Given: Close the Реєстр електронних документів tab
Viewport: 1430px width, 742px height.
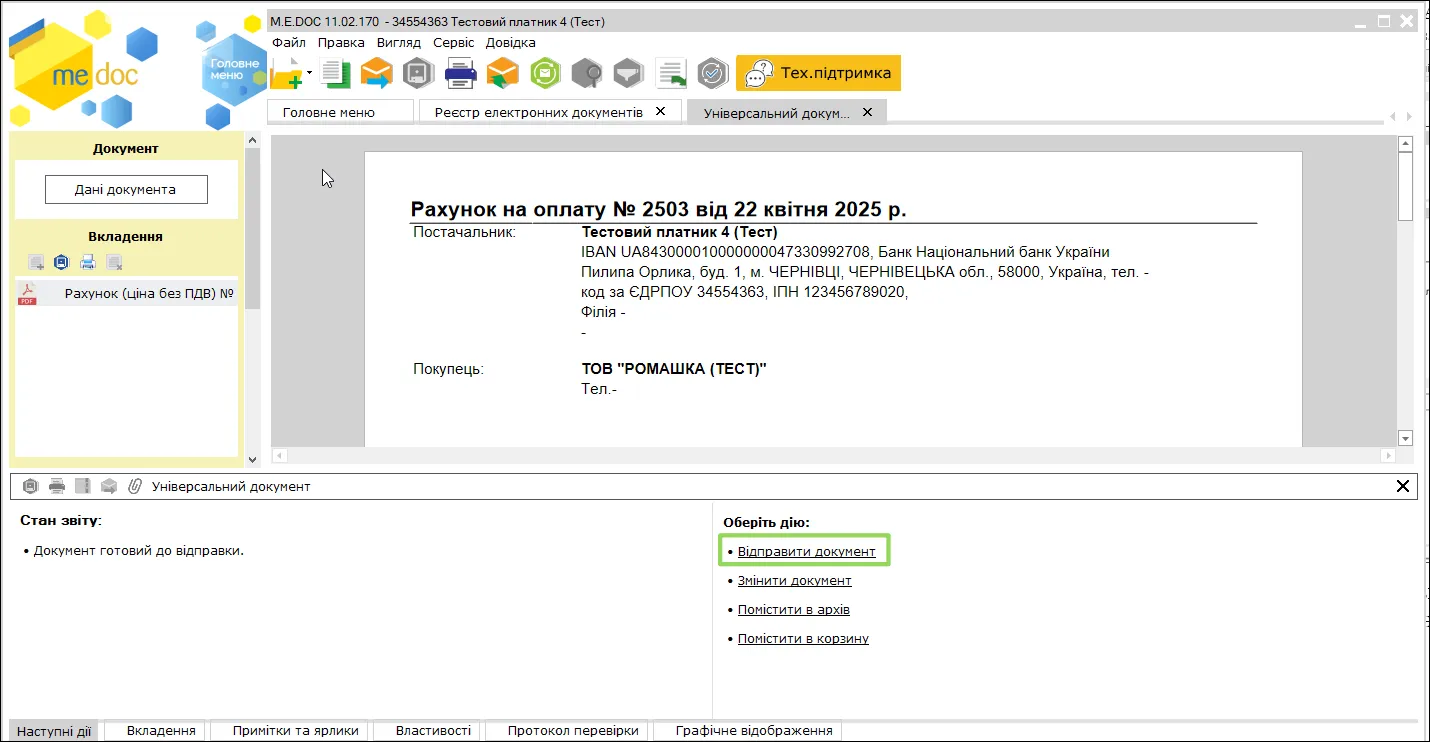Looking at the screenshot, I should (x=660, y=111).
